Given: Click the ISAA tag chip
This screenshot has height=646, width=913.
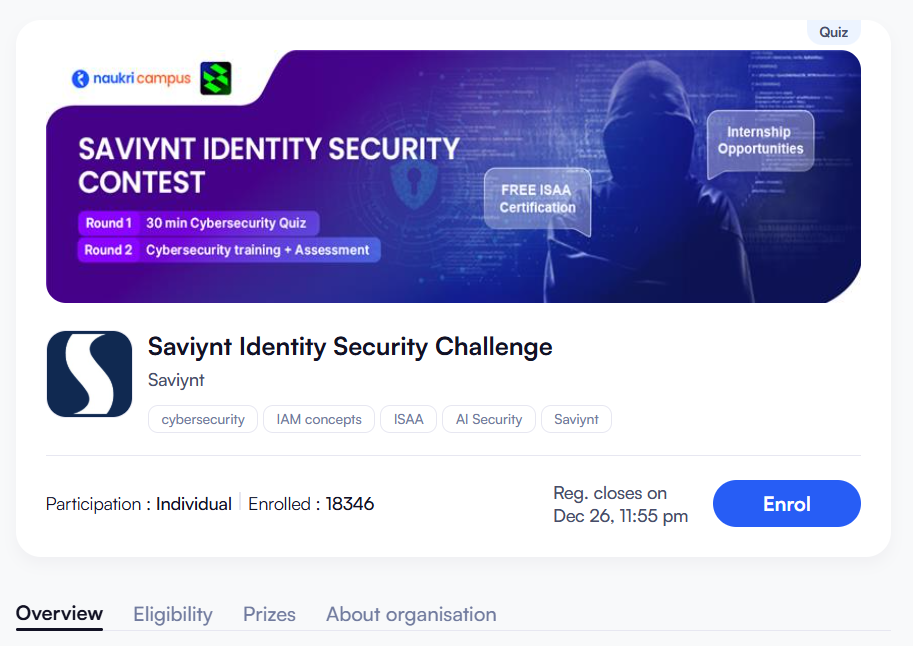Looking at the screenshot, I should (408, 419).
